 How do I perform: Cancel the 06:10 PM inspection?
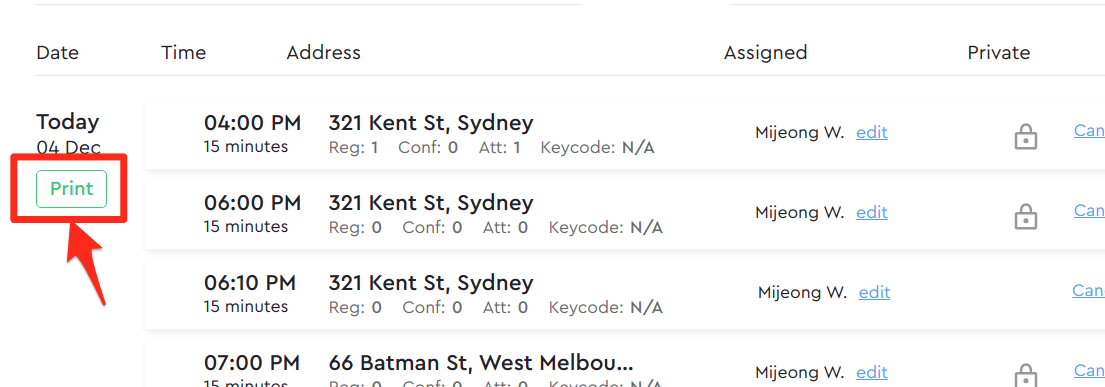coord(1089,290)
